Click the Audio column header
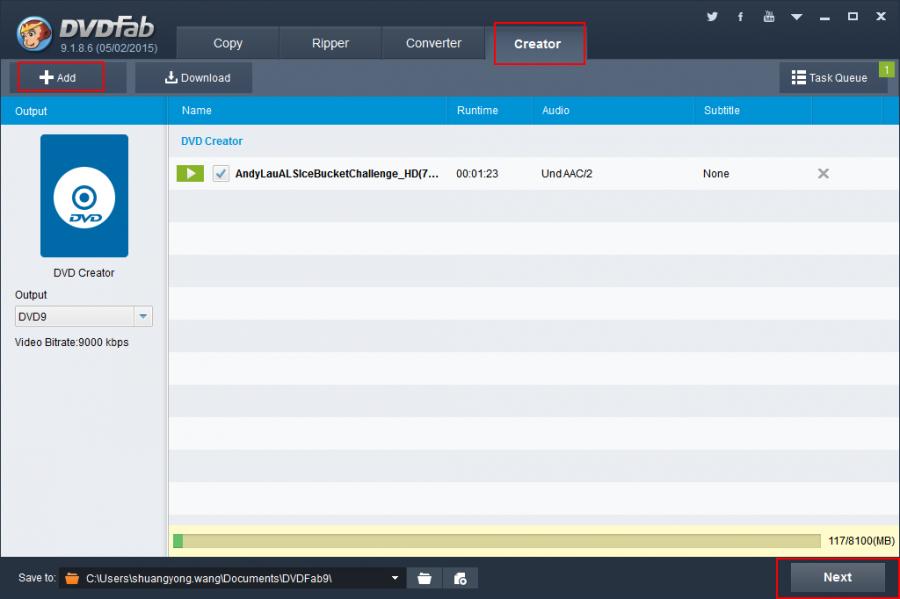The image size is (900, 599). 556,110
